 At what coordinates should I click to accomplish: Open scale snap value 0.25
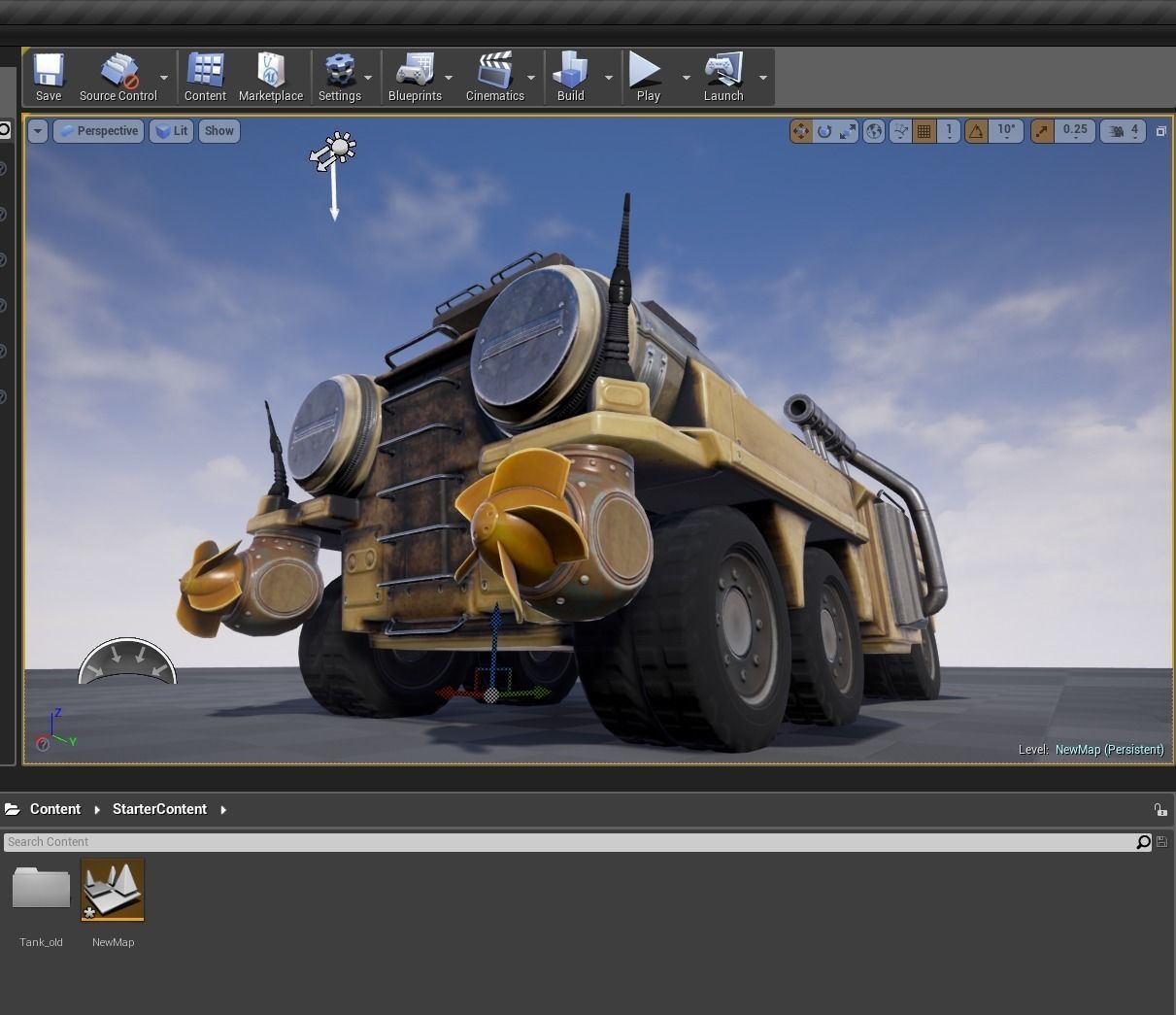(x=1075, y=131)
